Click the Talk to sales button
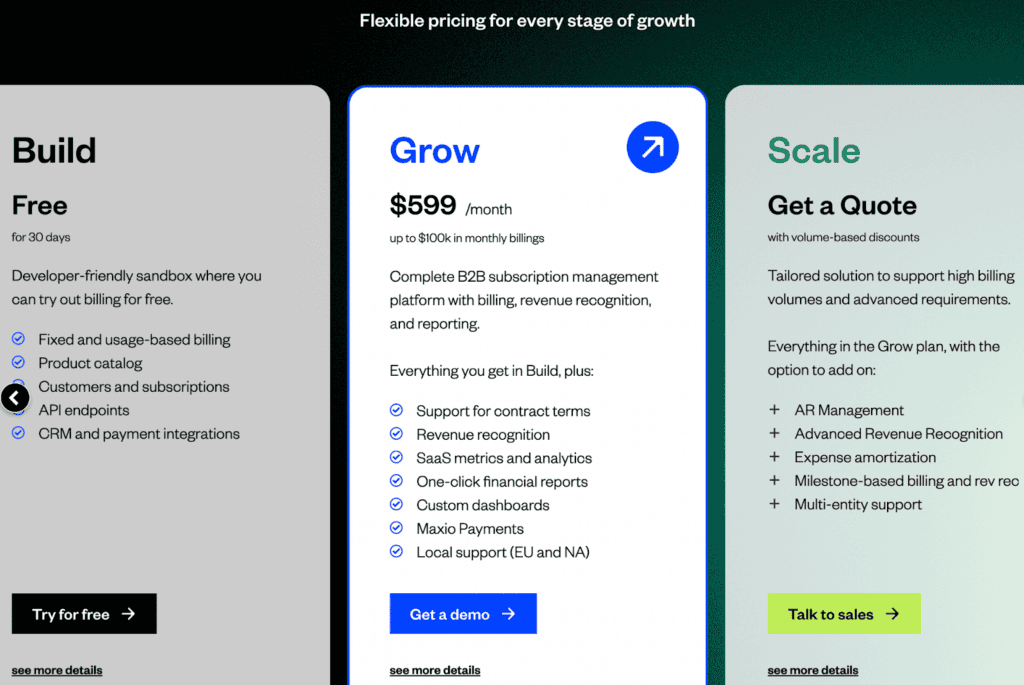Viewport: 1024px width, 685px height. 844,614
